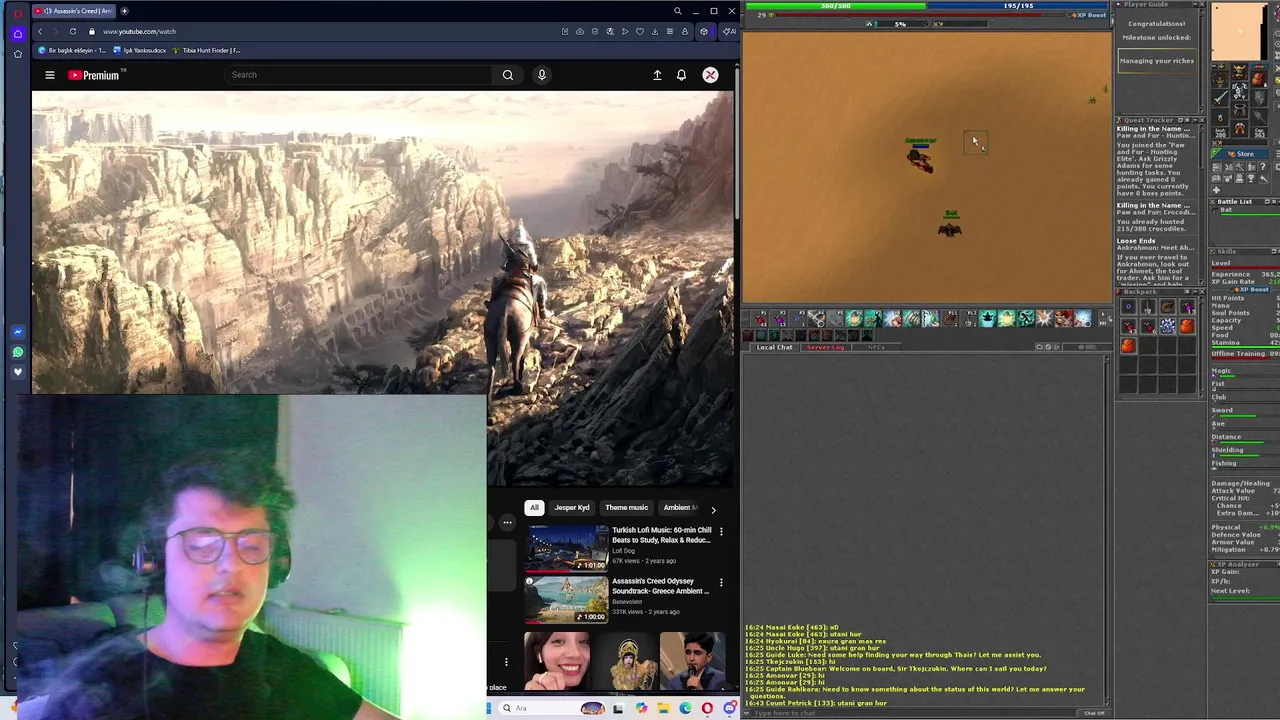Open Microsoft Edge from the taskbar
This screenshot has width=1280, height=720.
click(685, 708)
